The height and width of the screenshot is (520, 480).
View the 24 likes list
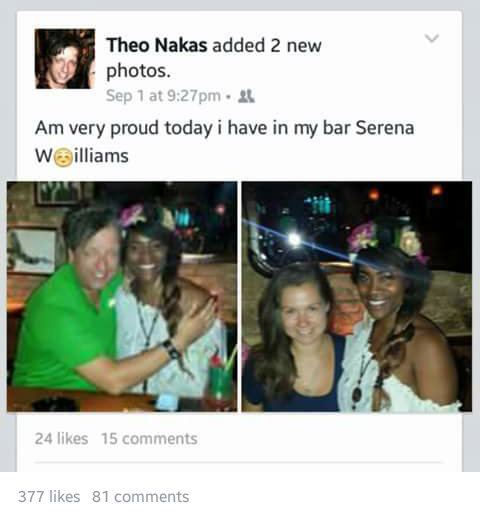coord(61,439)
